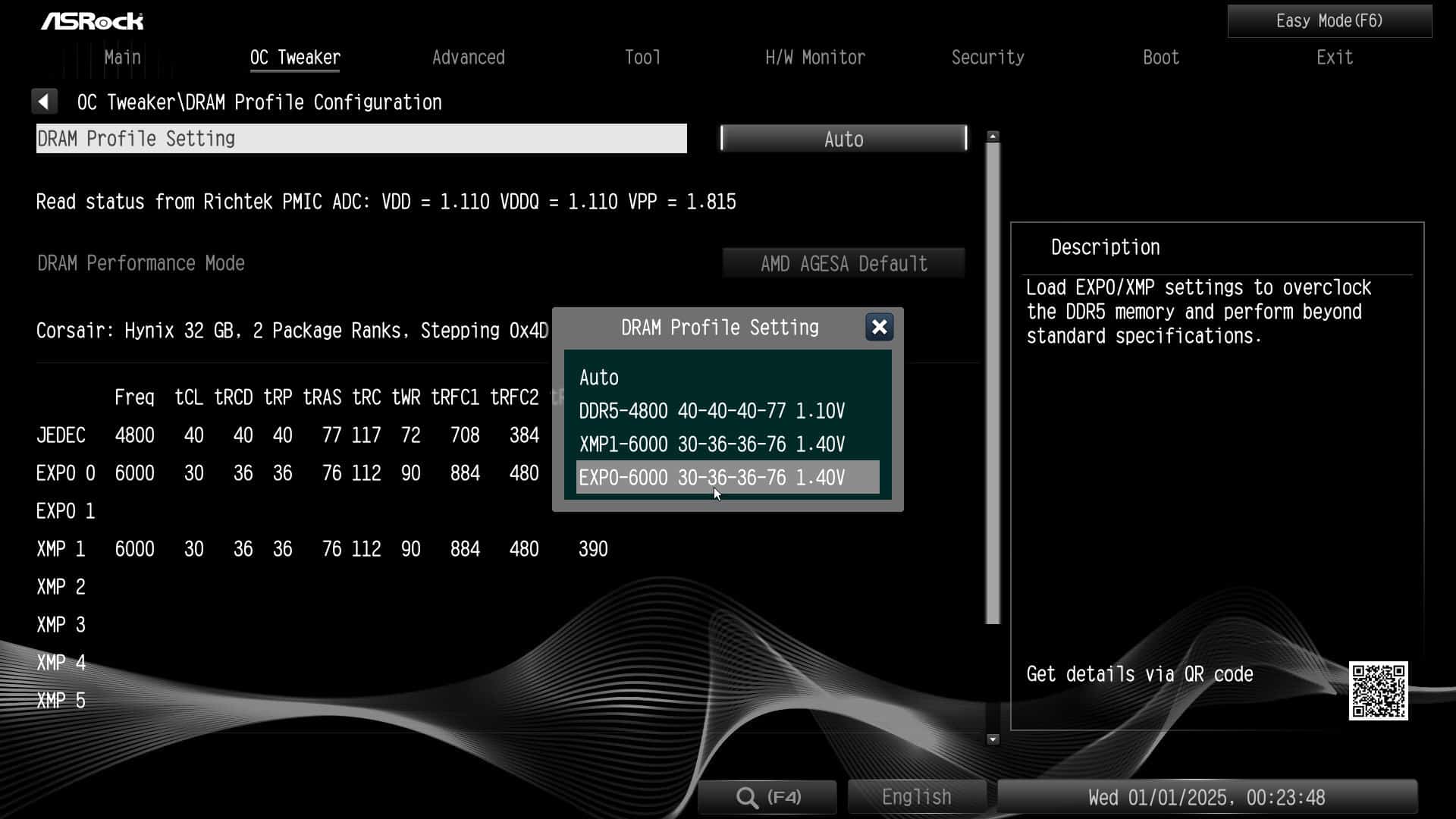The height and width of the screenshot is (819, 1456).
Task: Click the tCL column header
Action: [189, 397]
